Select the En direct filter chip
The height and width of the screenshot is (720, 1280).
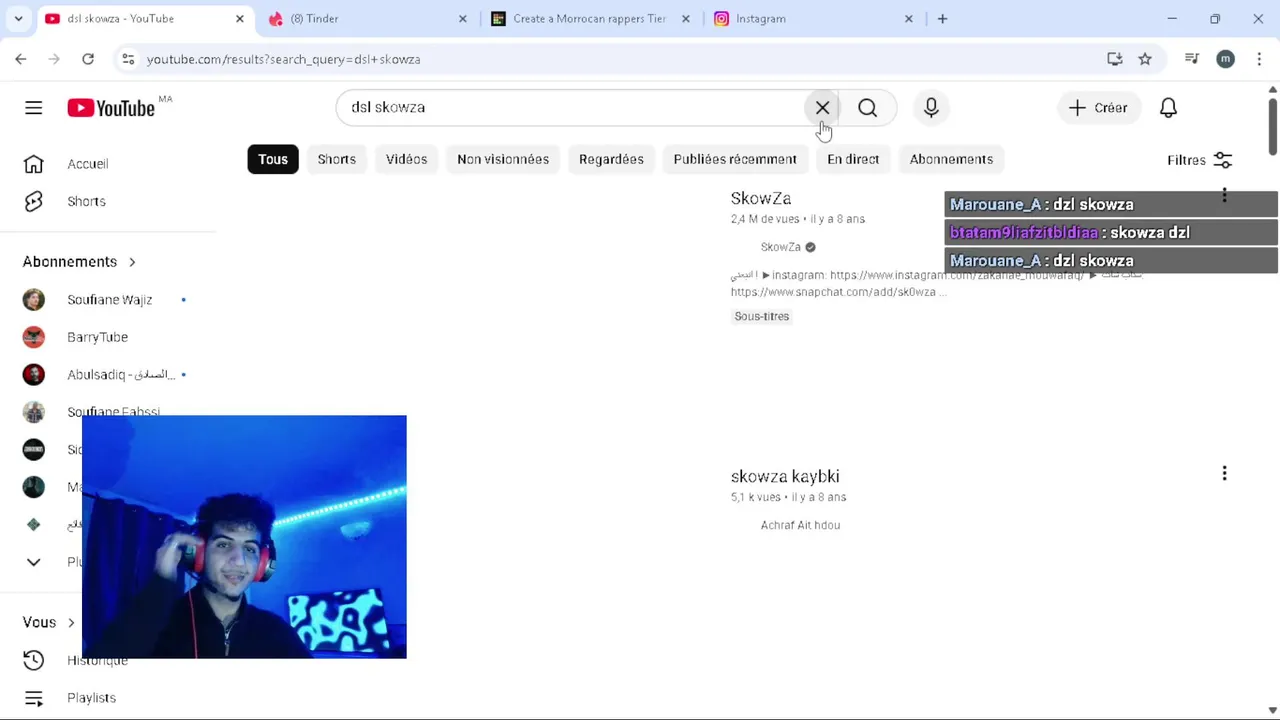pos(853,159)
